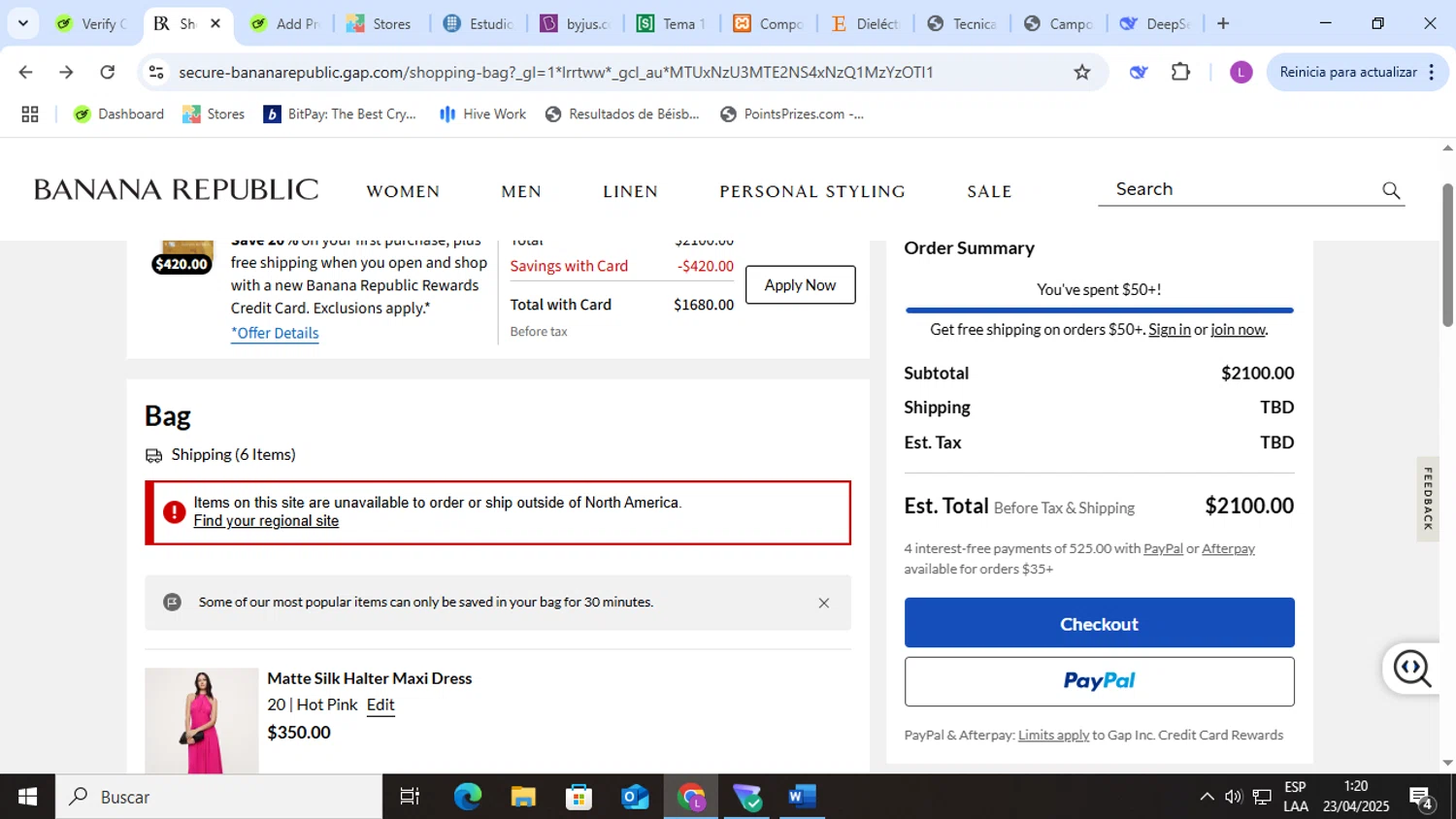Reload the page
This screenshot has height=819, width=1456.
pos(108,72)
